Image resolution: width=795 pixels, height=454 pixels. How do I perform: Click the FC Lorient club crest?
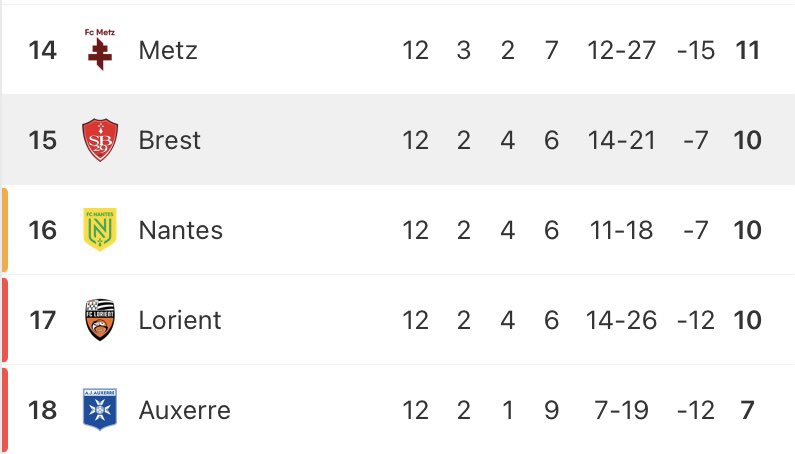point(100,320)
